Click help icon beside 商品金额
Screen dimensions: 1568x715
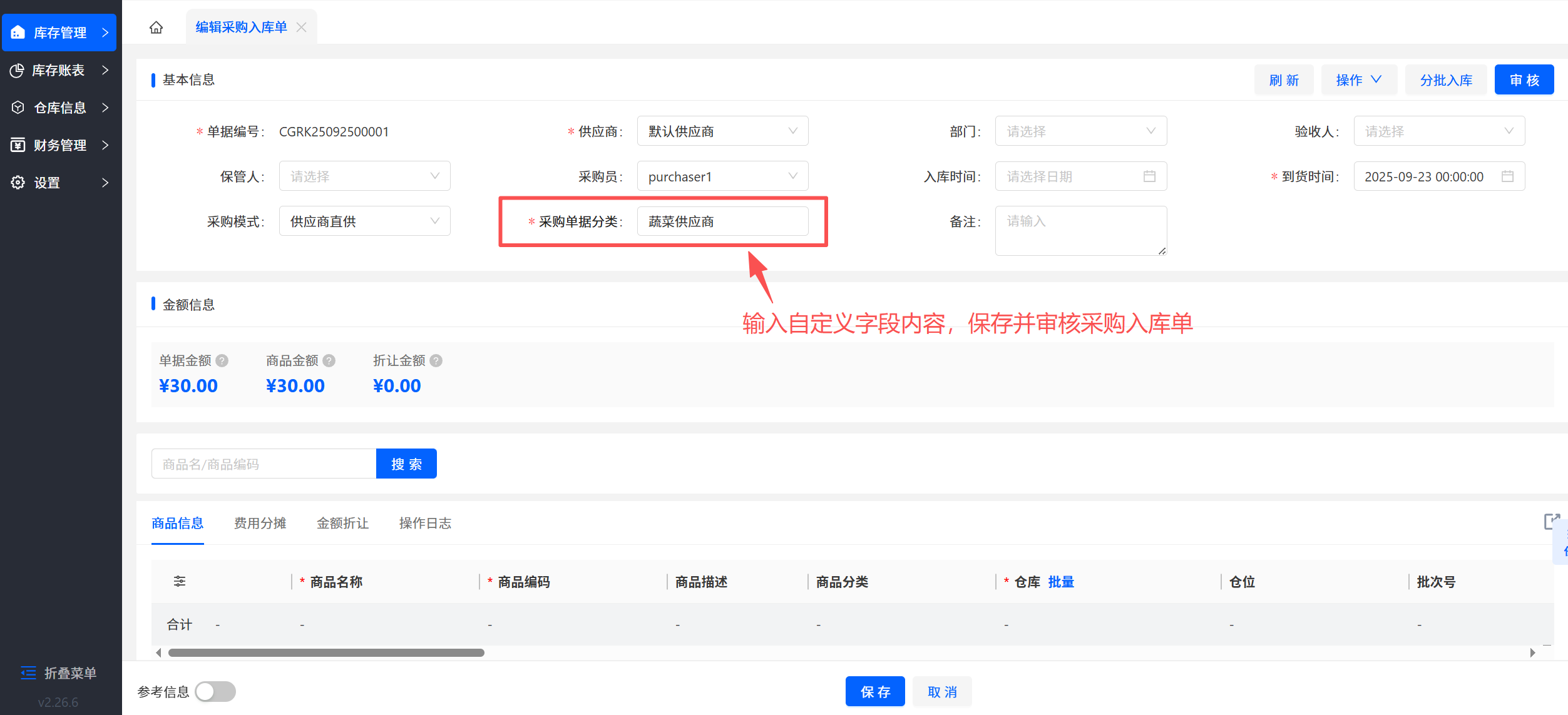tap(329, 361)
